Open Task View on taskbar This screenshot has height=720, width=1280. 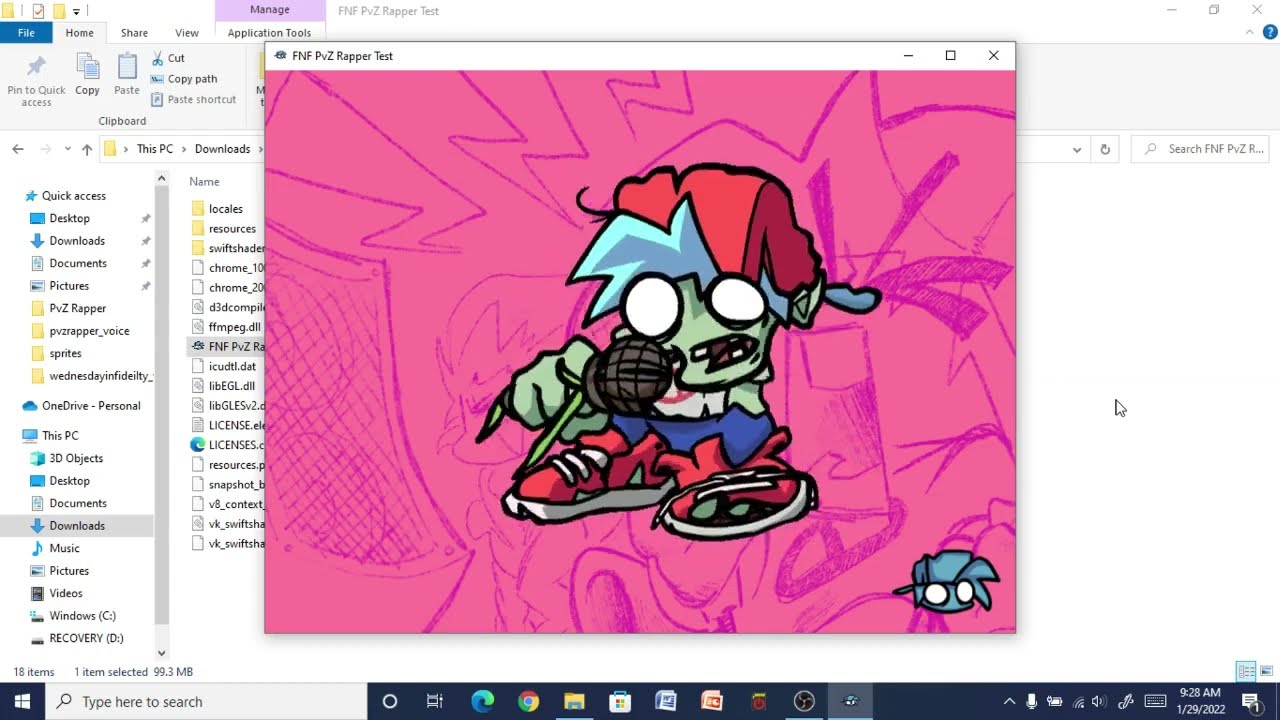tap(435, 701)
